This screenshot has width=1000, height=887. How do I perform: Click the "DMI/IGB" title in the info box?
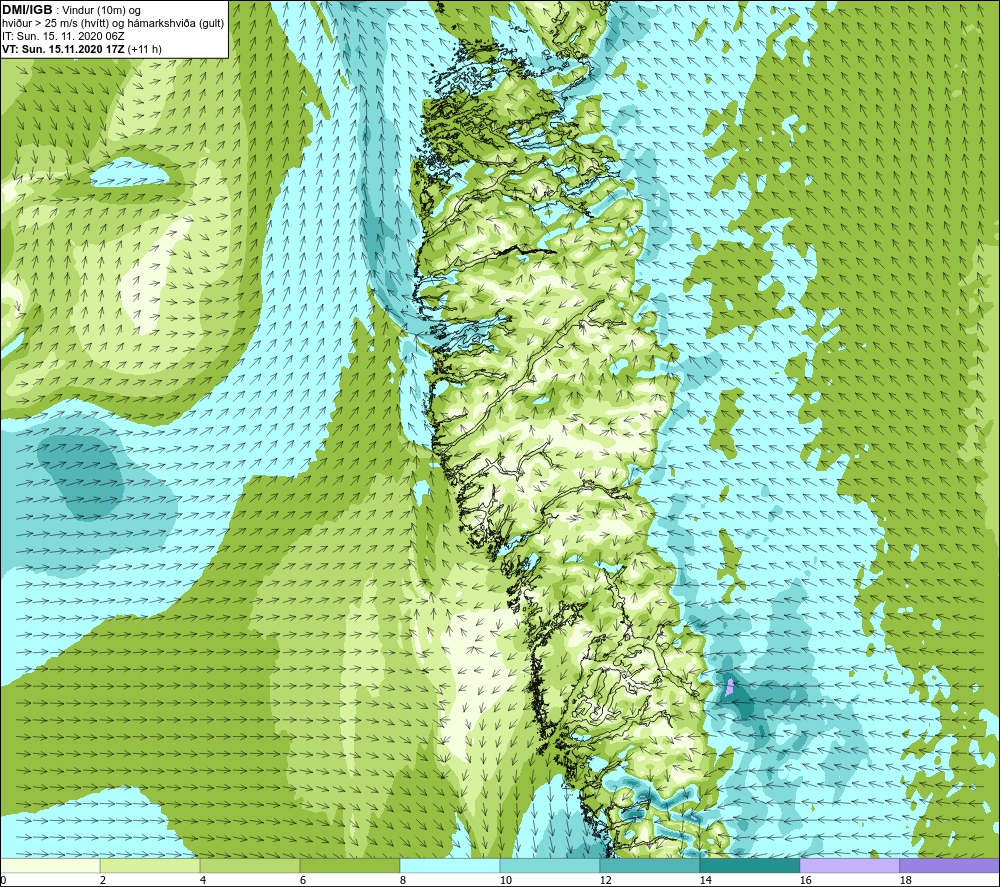(27, 10)
